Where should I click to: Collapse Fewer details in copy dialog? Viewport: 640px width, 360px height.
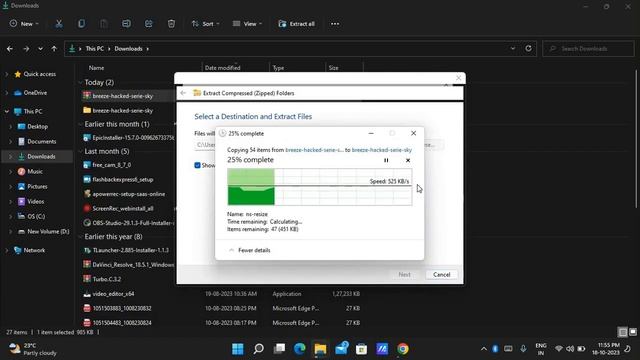[x=250, y=250]
